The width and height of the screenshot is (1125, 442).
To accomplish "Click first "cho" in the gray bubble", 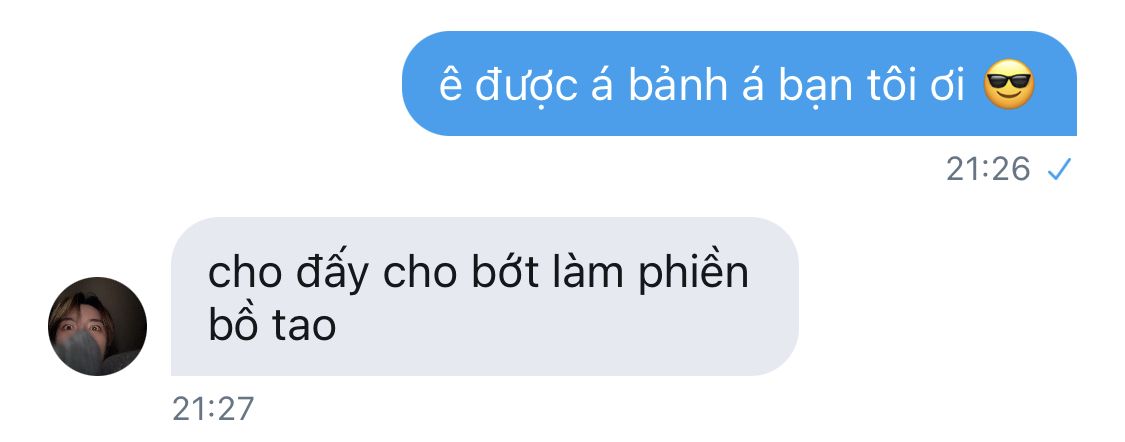I will pyautogui.click(x=245, y=275).
